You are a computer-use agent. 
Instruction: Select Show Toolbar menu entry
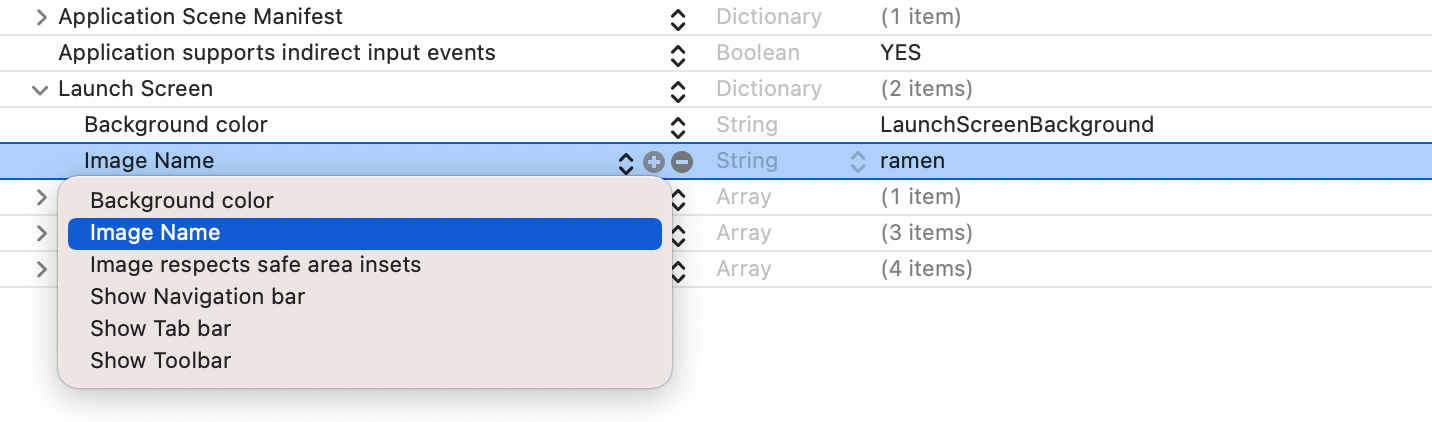[x=160, y=361]
